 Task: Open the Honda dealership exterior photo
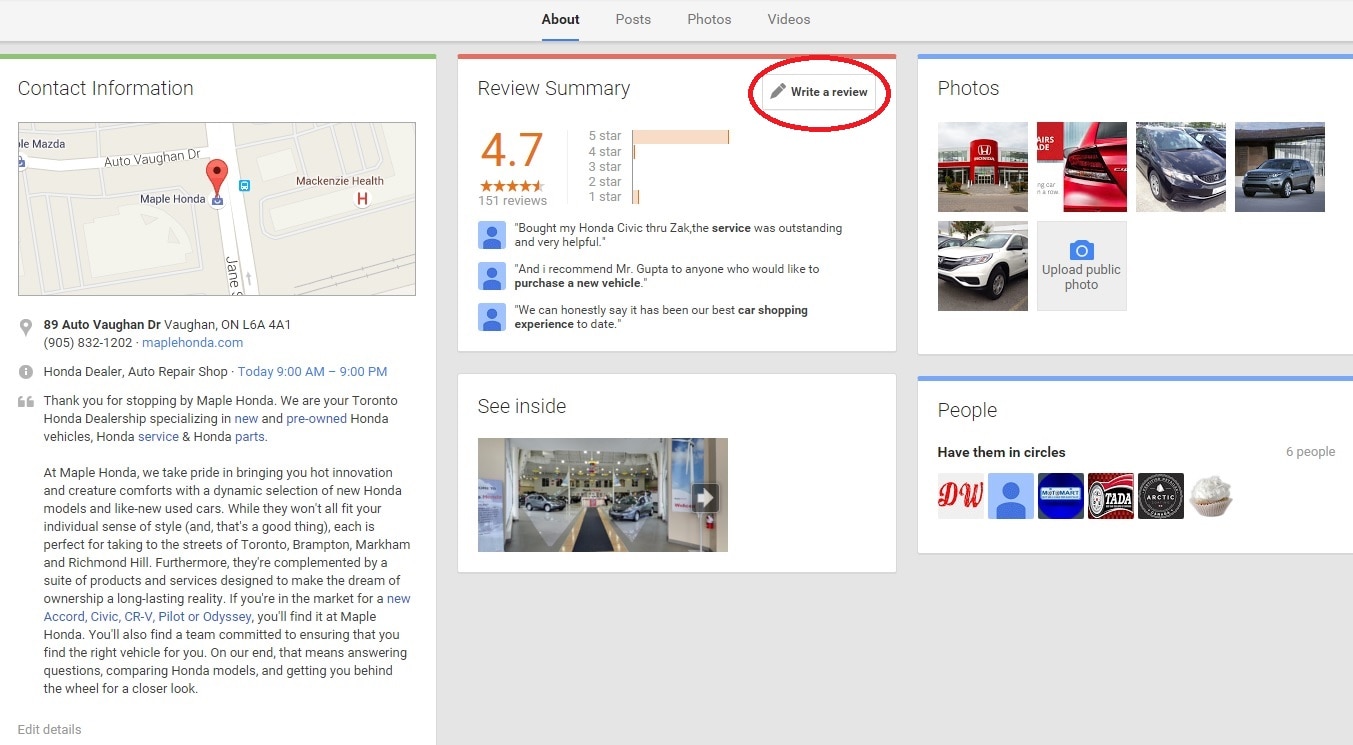(983, 167)
